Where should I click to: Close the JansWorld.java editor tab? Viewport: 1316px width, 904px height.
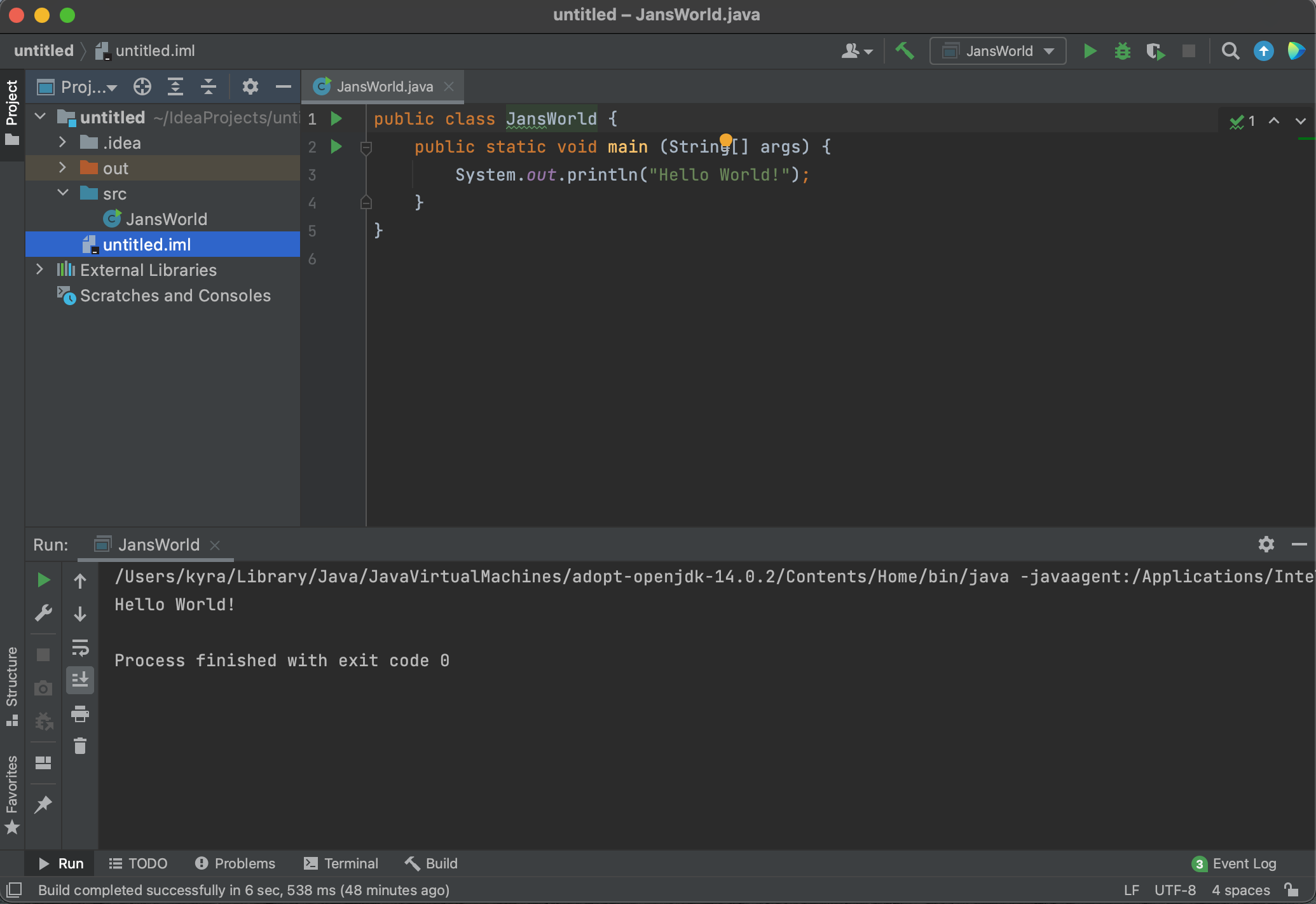(449, 86)
